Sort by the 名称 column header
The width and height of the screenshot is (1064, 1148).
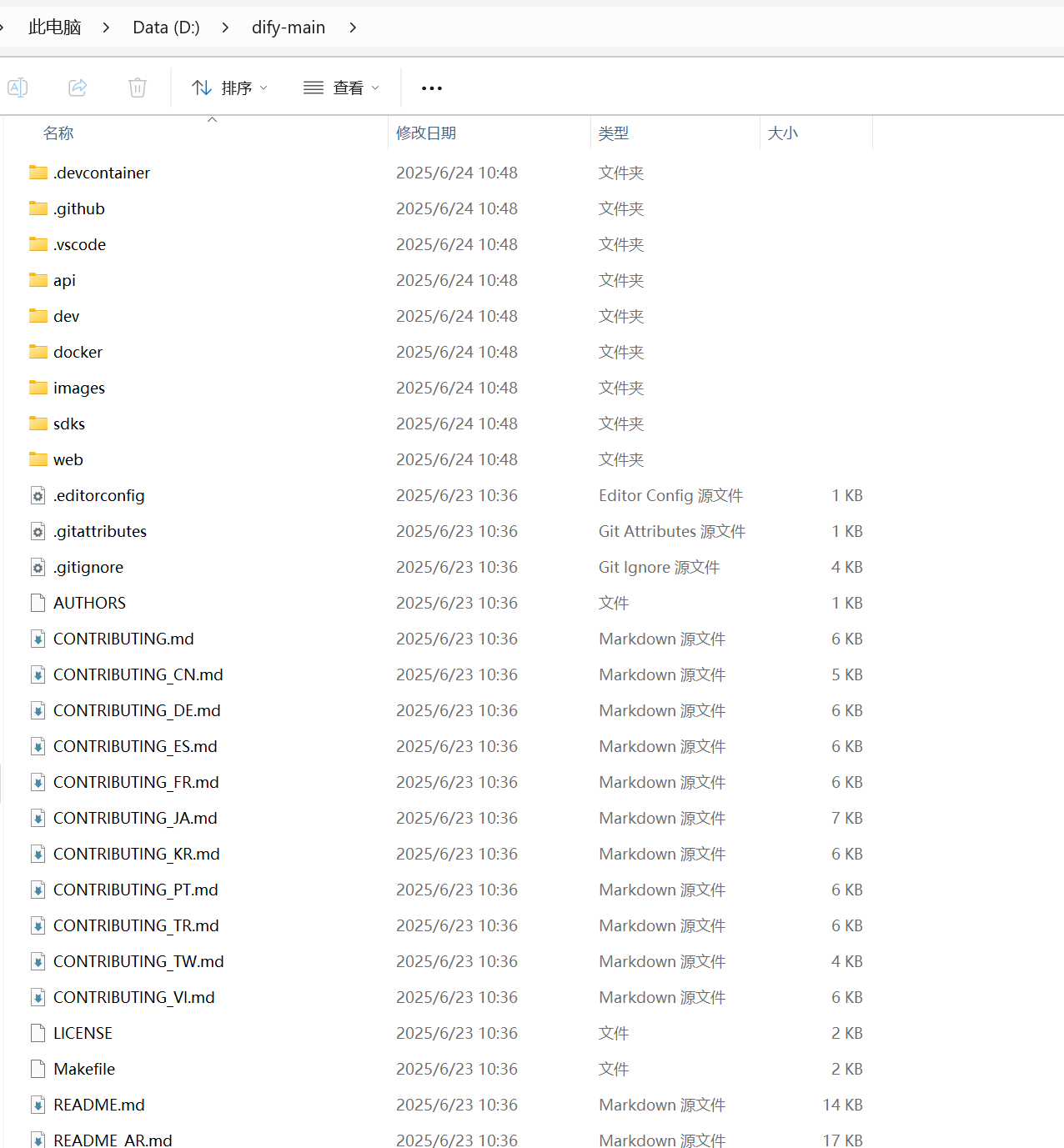(x=58, y=133)
